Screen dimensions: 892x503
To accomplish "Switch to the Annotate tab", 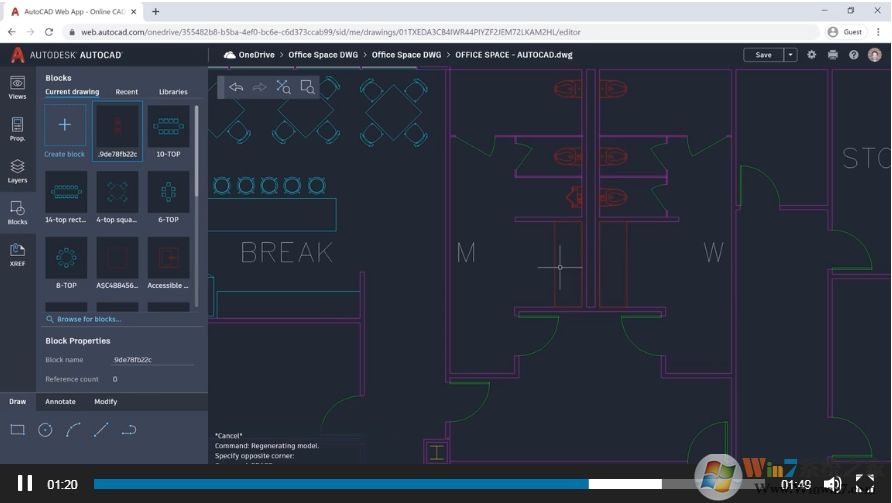I will coord(60,402).
